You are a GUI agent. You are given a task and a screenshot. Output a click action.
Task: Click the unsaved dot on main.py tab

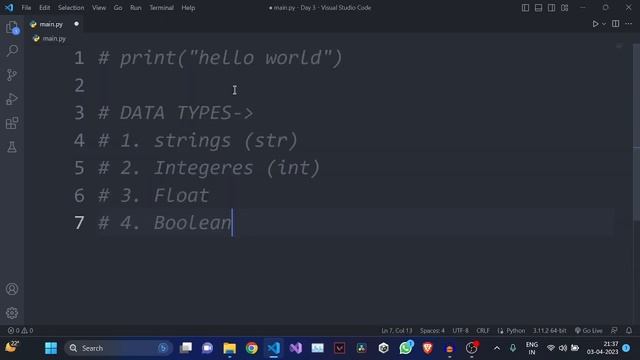(x=76, y=24)
